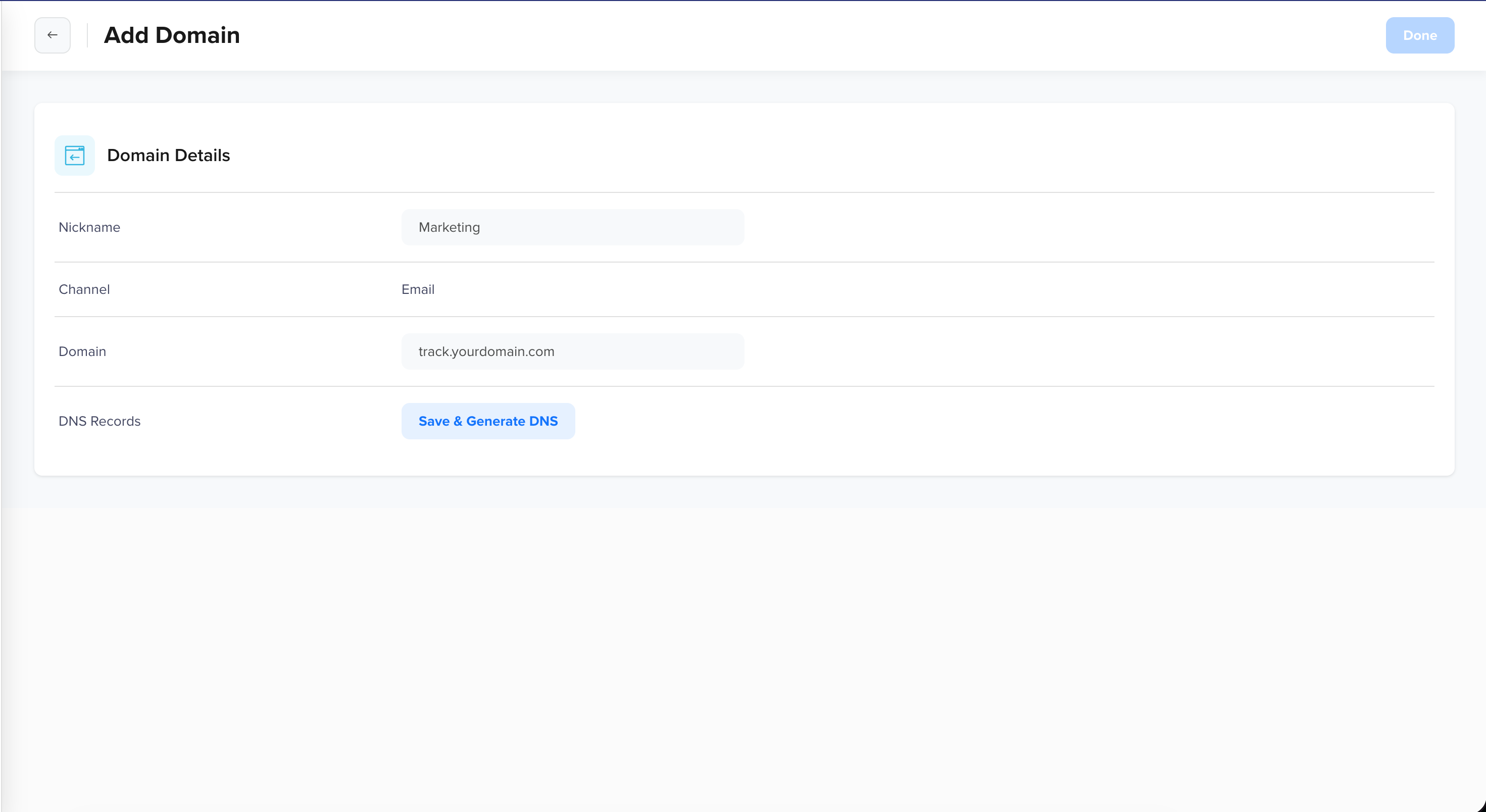Click the word Marketing in Nickname field
1486x812 pixels.
449,227
